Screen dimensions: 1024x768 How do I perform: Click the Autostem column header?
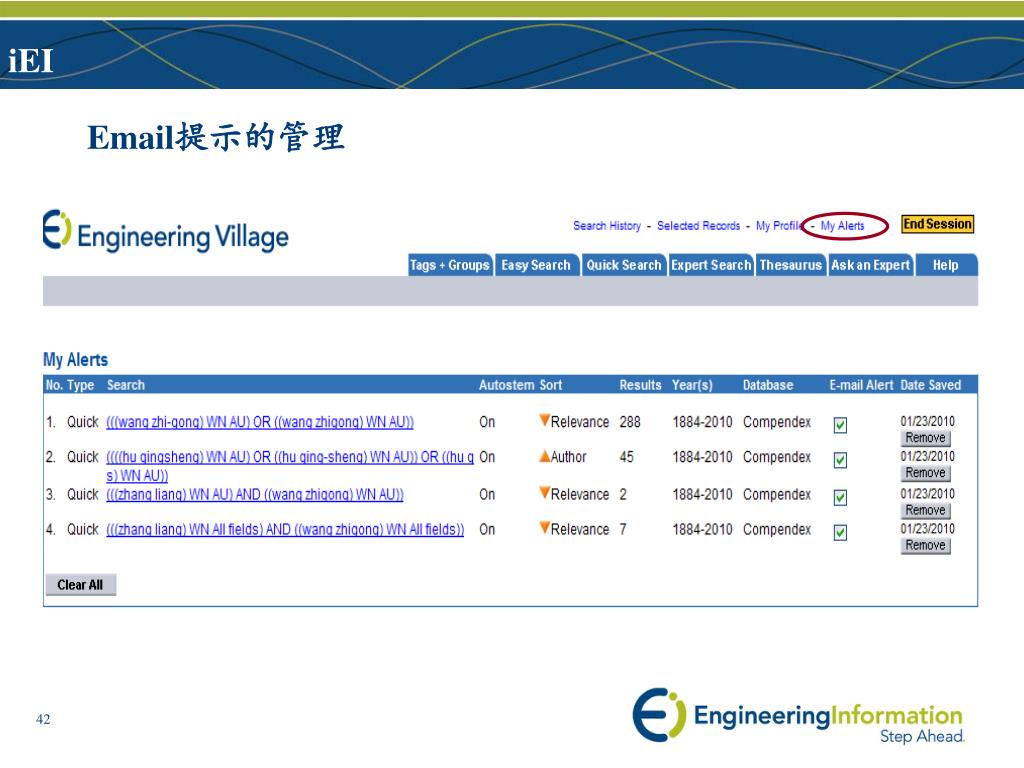click(506, 385)
